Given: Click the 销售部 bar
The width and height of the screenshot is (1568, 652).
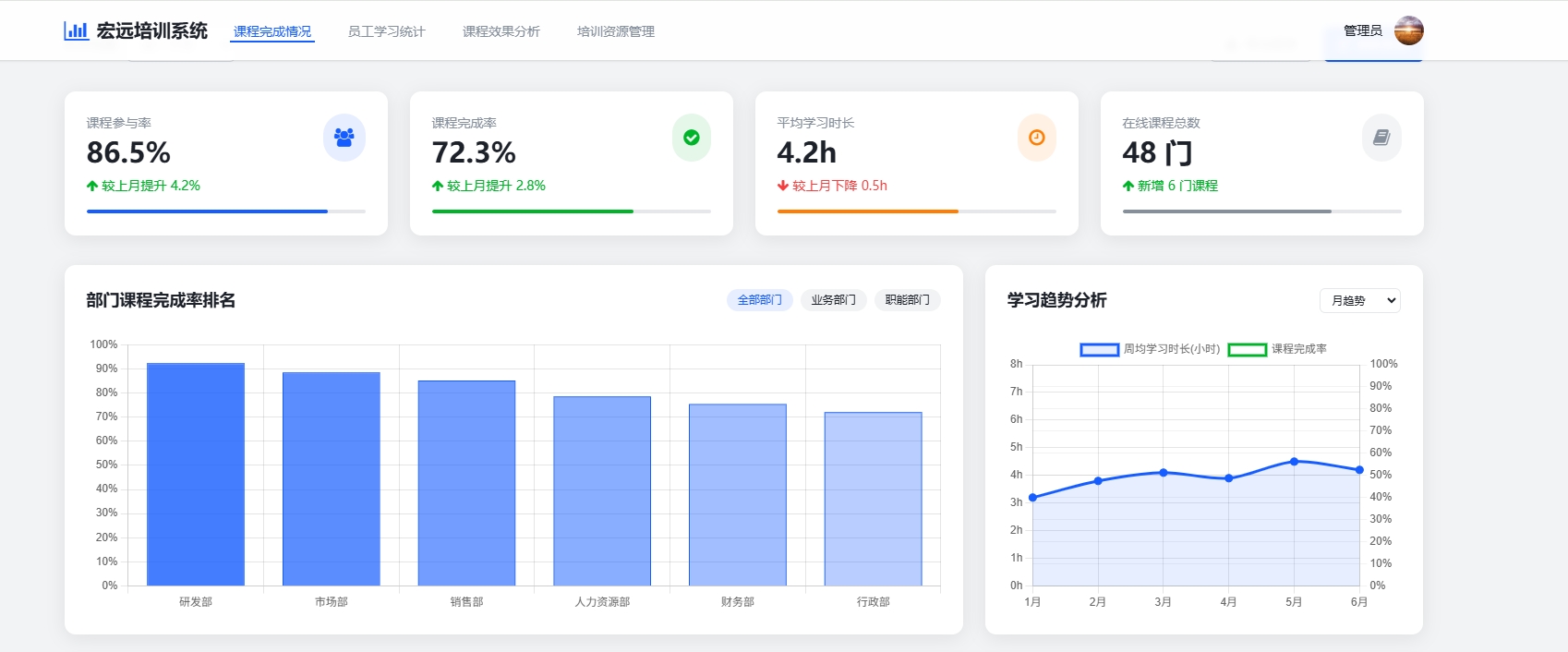Looking at the screenshot, I should click(x=466, y=483).
